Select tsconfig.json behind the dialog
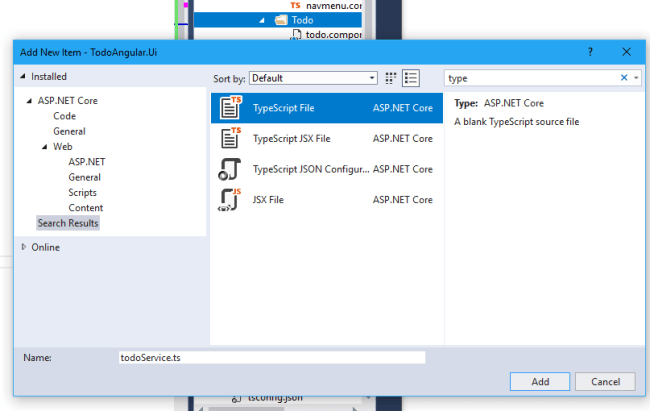This screenshot has height=411, width=650. (x=275, y=399)
